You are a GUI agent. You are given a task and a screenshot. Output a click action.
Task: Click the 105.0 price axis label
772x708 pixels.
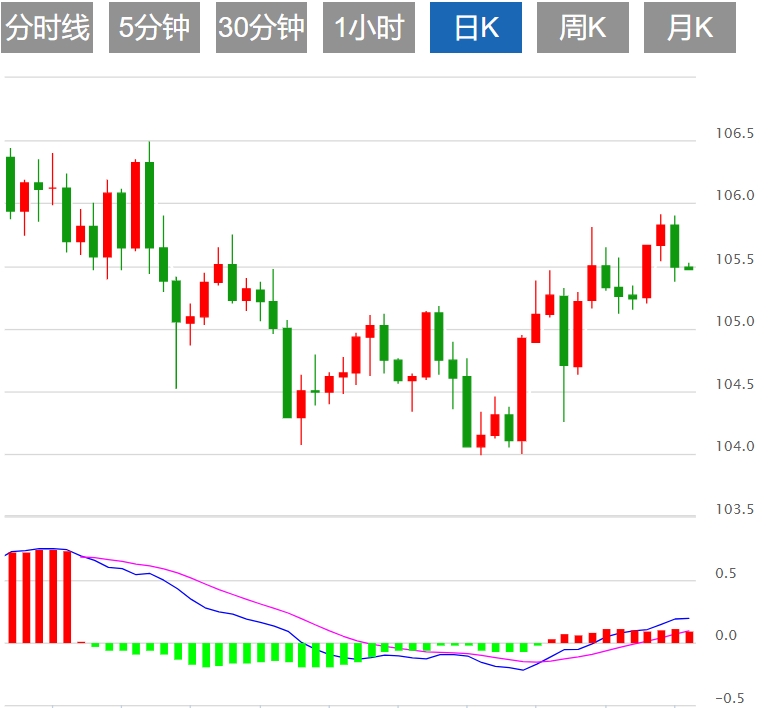pos(735,322)
